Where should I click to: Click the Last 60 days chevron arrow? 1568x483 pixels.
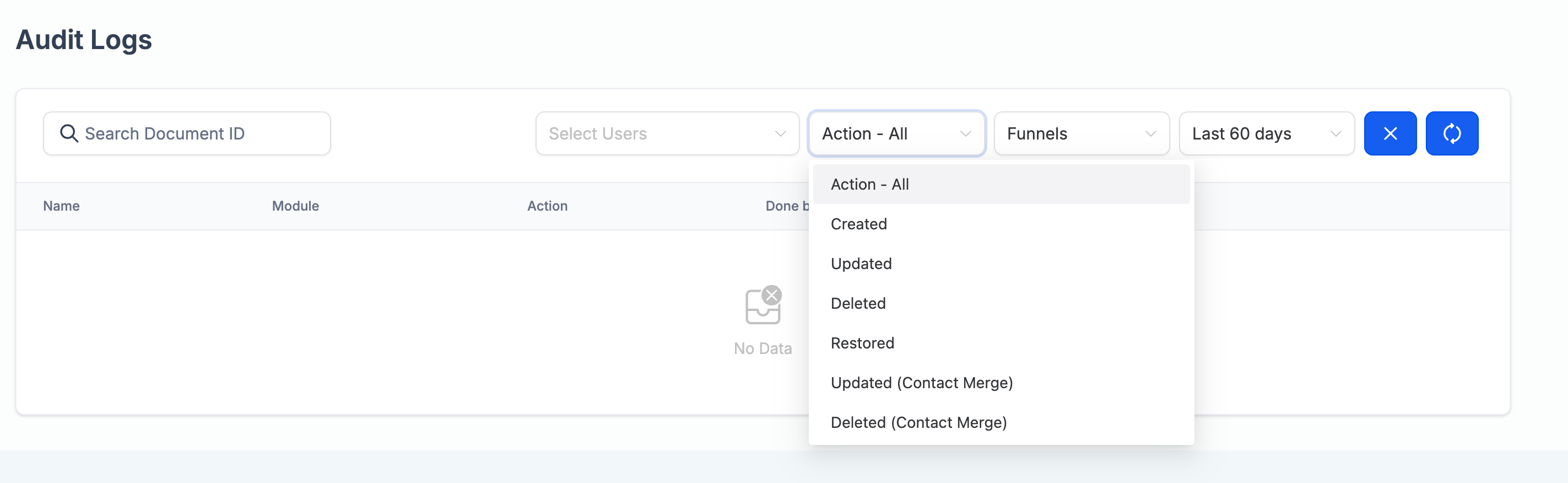[1335, 134]
